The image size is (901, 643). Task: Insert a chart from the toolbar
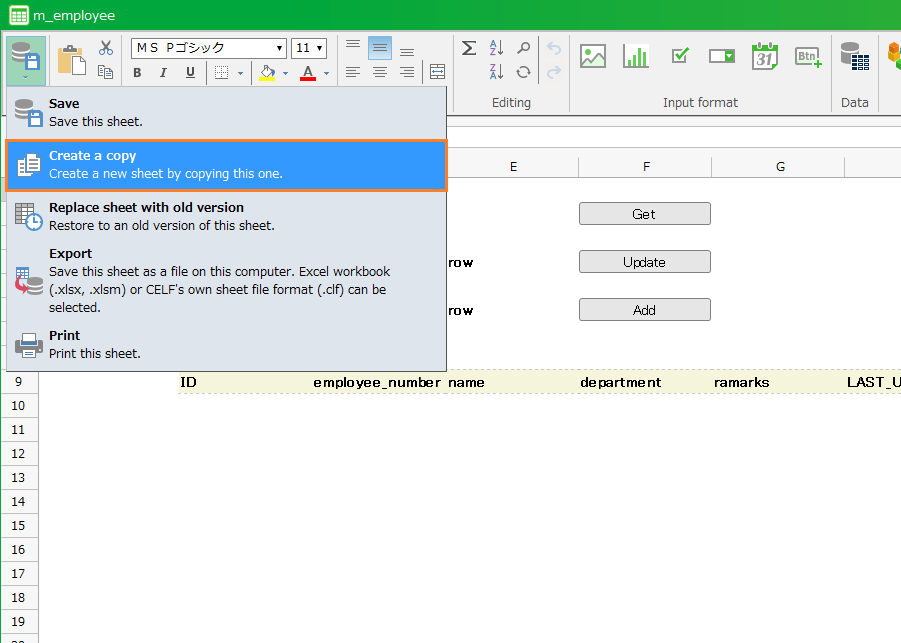pyautogui.click(x=636, y=57)
